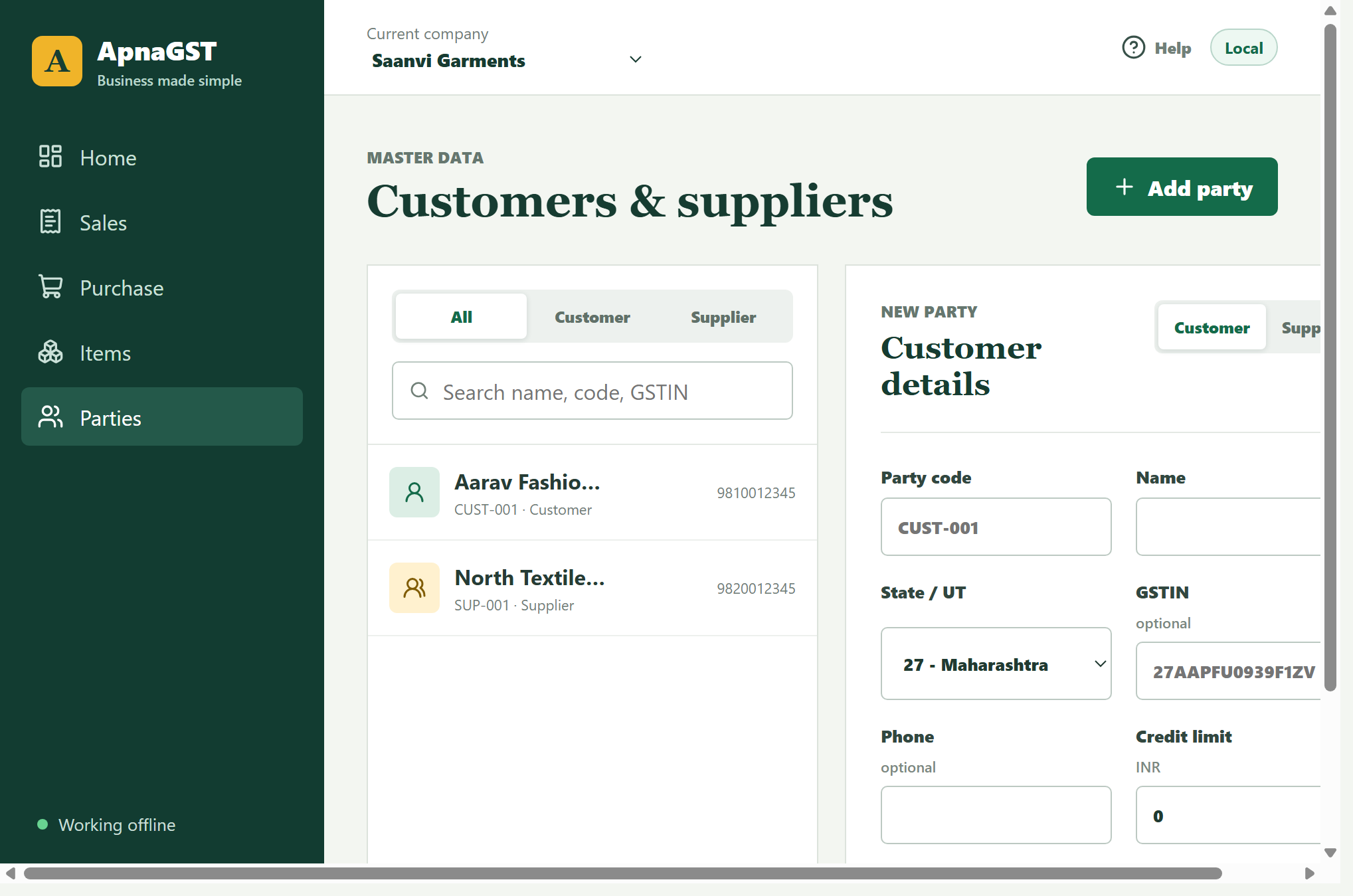Open the State / UT dropdown

coord(996,664)
